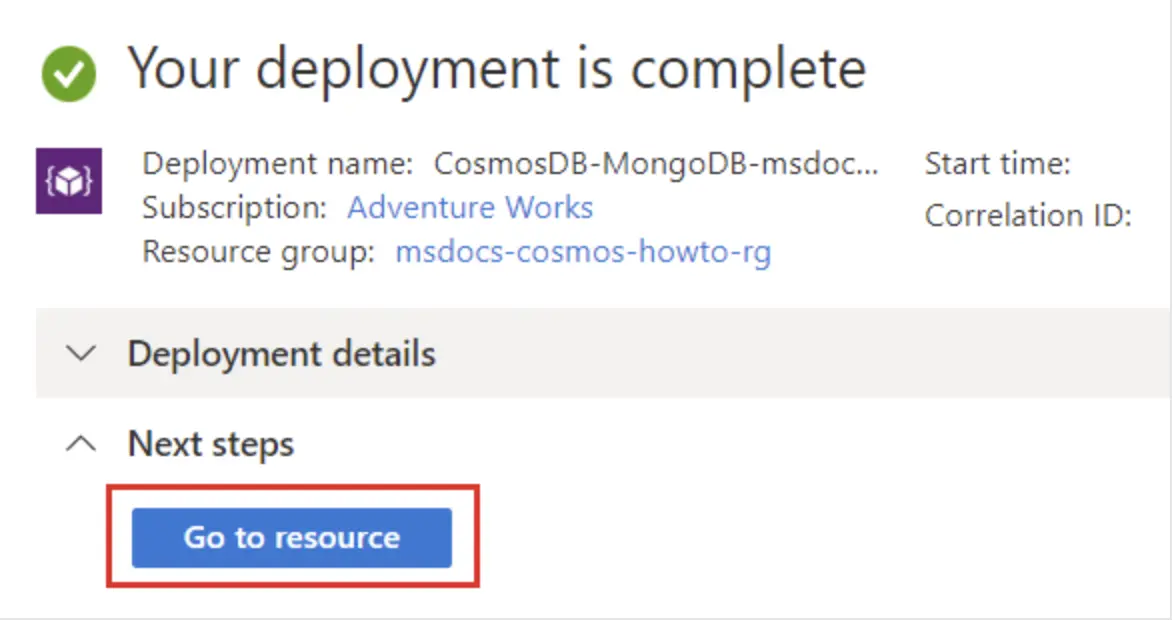
Task: Click the Resource group label
Action: pos(258,252)
